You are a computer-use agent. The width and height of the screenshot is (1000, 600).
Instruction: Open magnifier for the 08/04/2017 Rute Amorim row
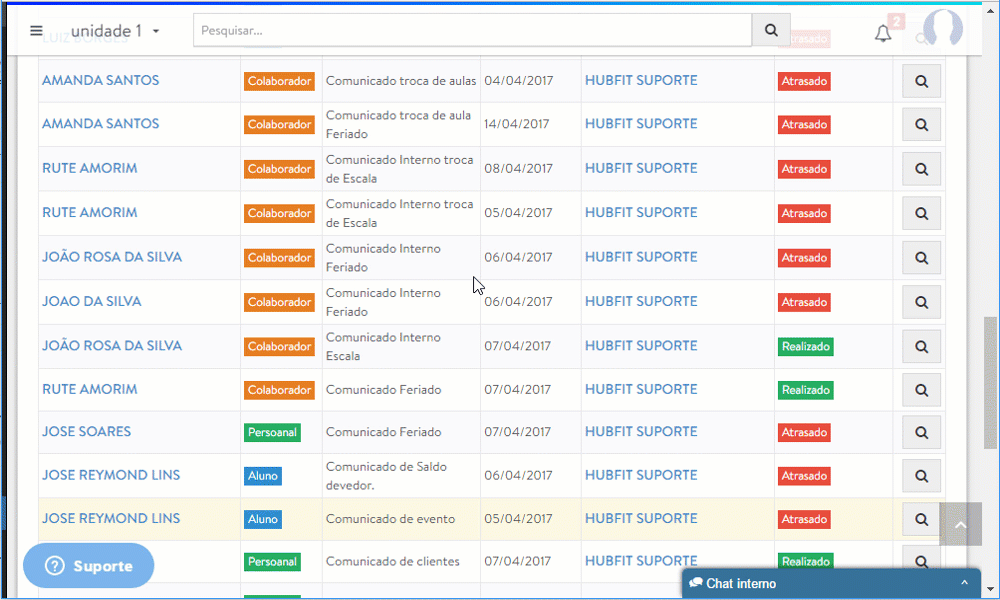coord(921,169)
